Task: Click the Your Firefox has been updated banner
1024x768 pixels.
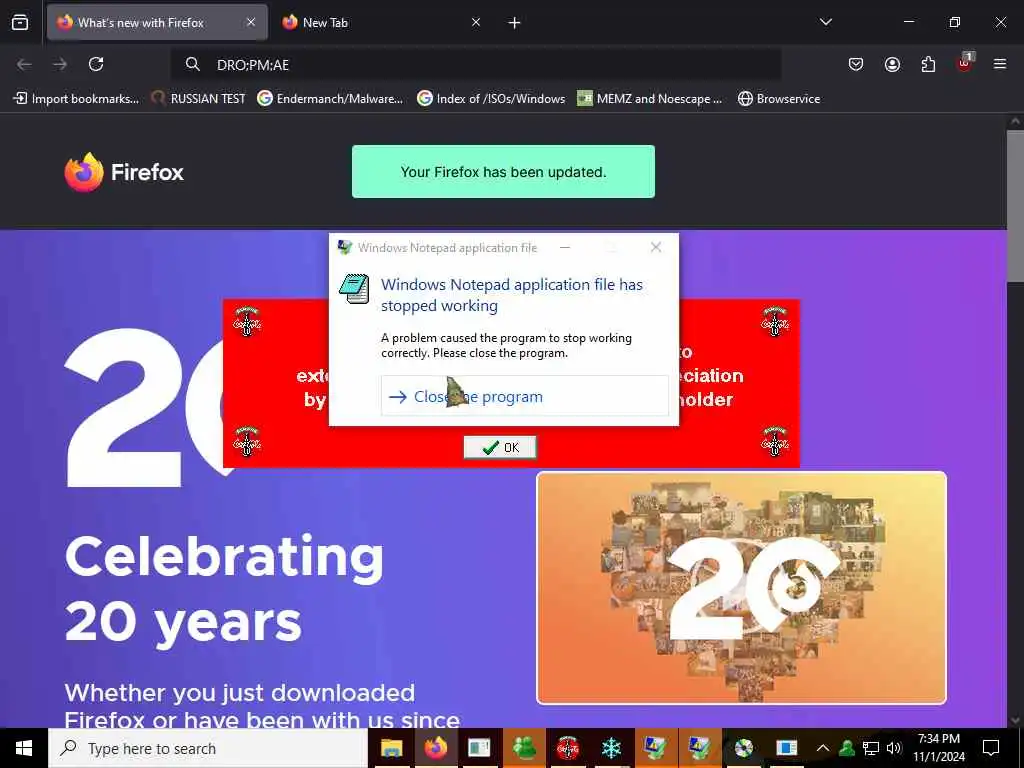Action: click(503, 172)
